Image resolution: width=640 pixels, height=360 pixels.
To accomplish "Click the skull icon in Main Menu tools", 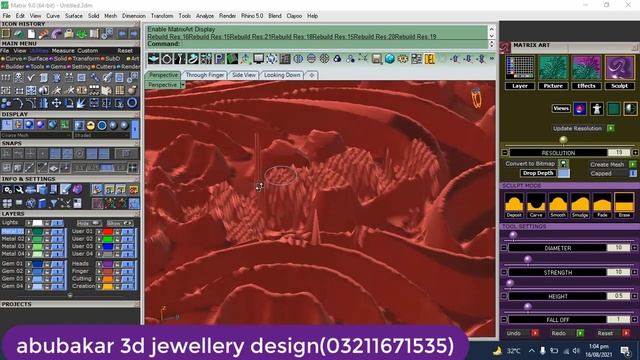I will pos(18,78).
